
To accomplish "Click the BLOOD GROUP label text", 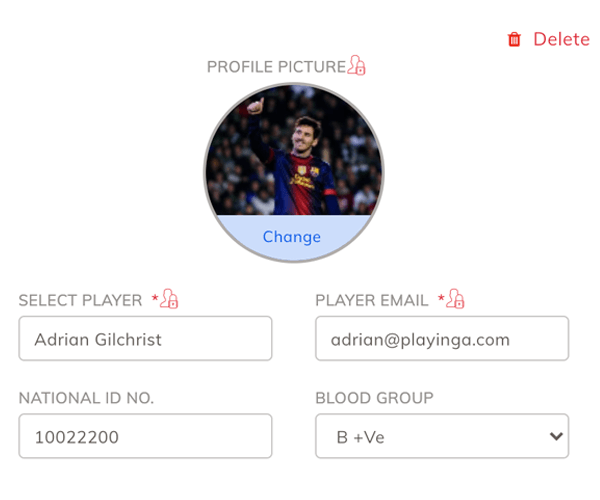I will click(x=374, y=398).
